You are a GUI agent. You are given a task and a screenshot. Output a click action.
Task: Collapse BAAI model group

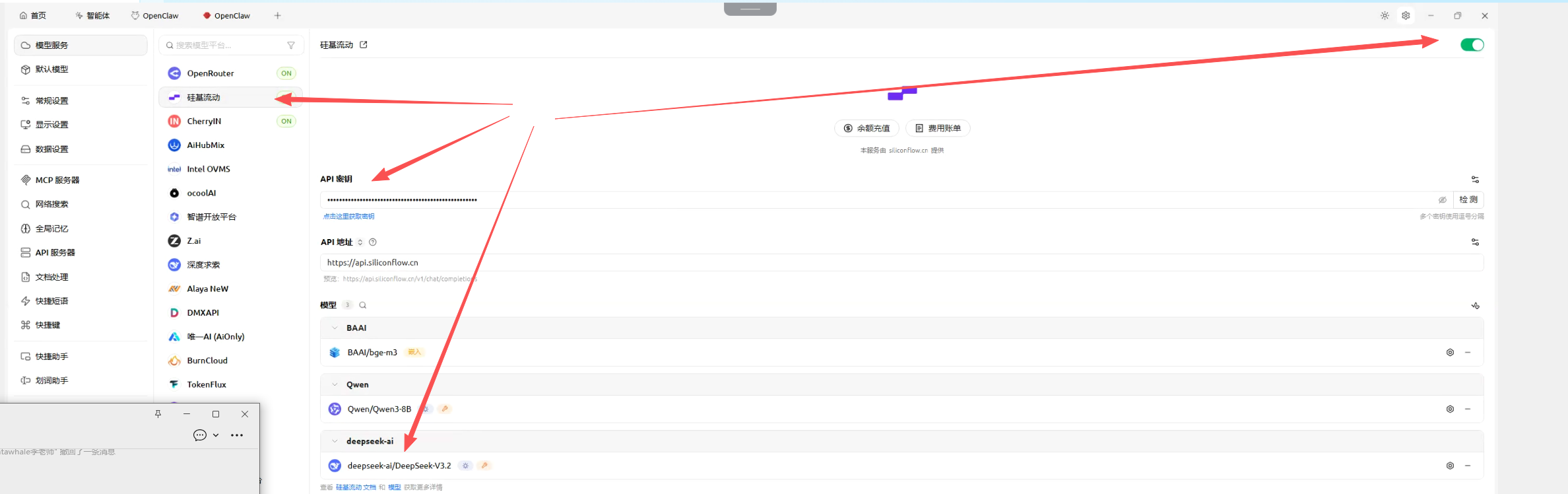335,328
